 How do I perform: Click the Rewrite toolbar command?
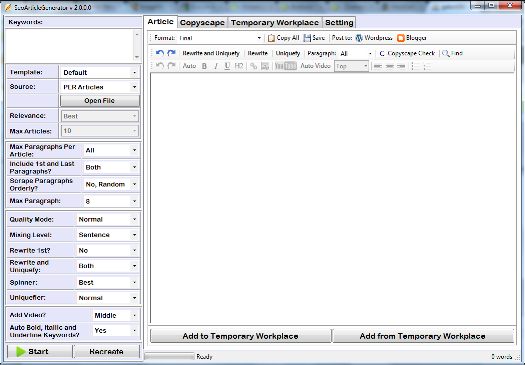coord(257,53)
